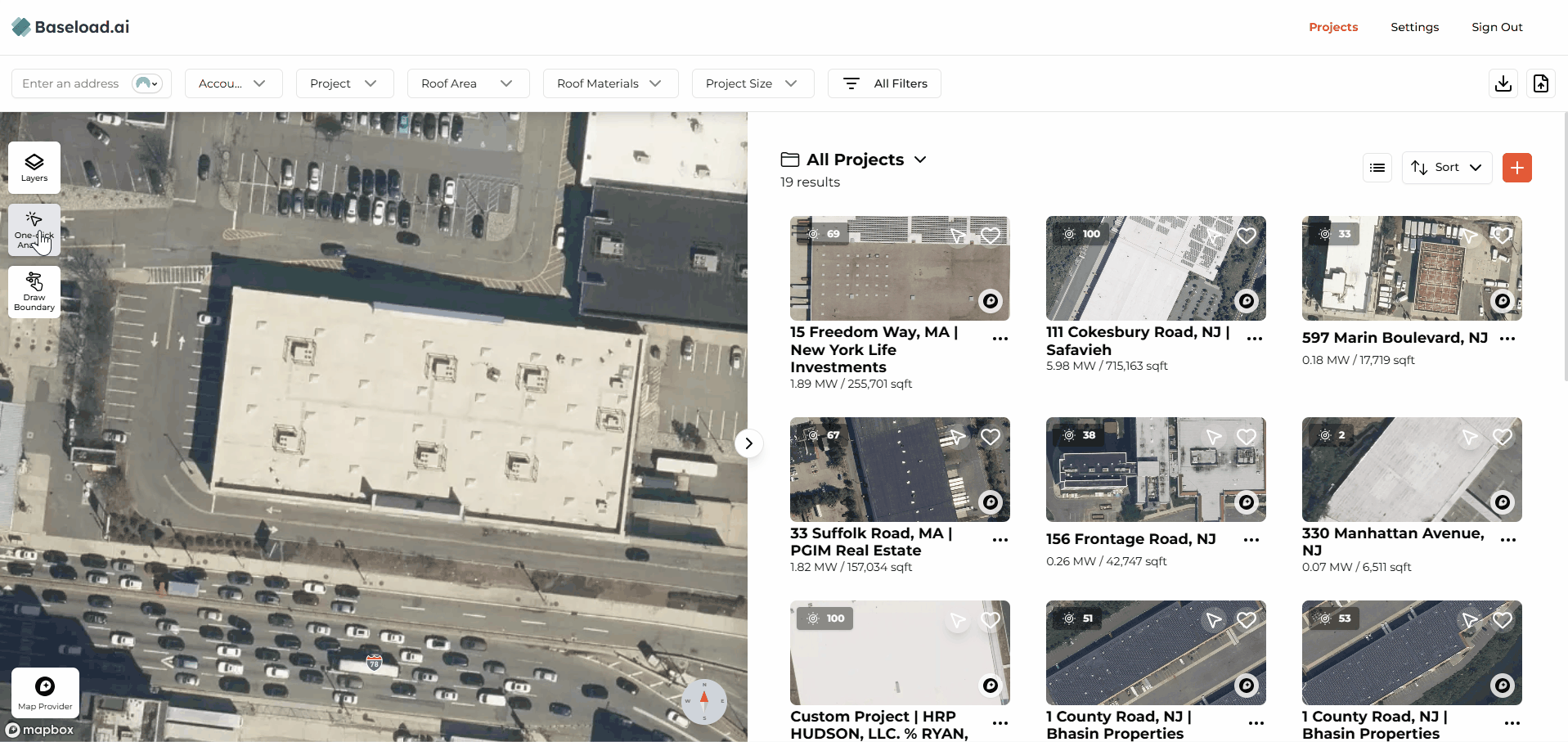Favorite the 15 Freedom Way project
The width and height of the screenshot is (1568, 742).
pyautogui.click(x=991, y=235)
